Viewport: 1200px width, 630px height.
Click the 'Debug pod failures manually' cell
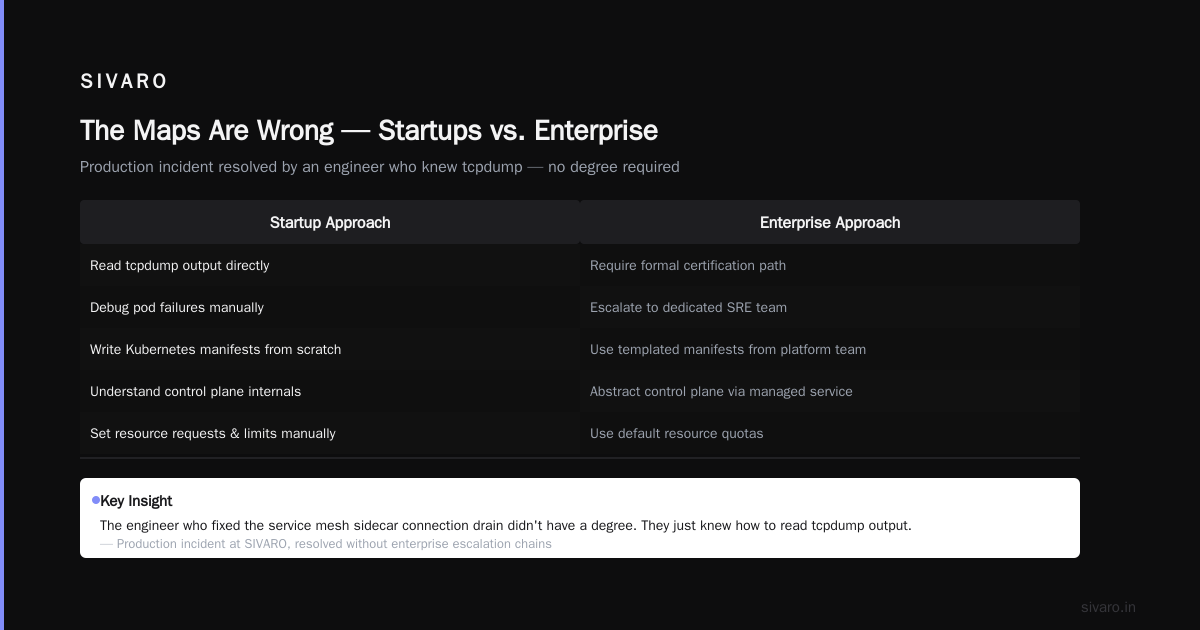(x=330, y=307)
